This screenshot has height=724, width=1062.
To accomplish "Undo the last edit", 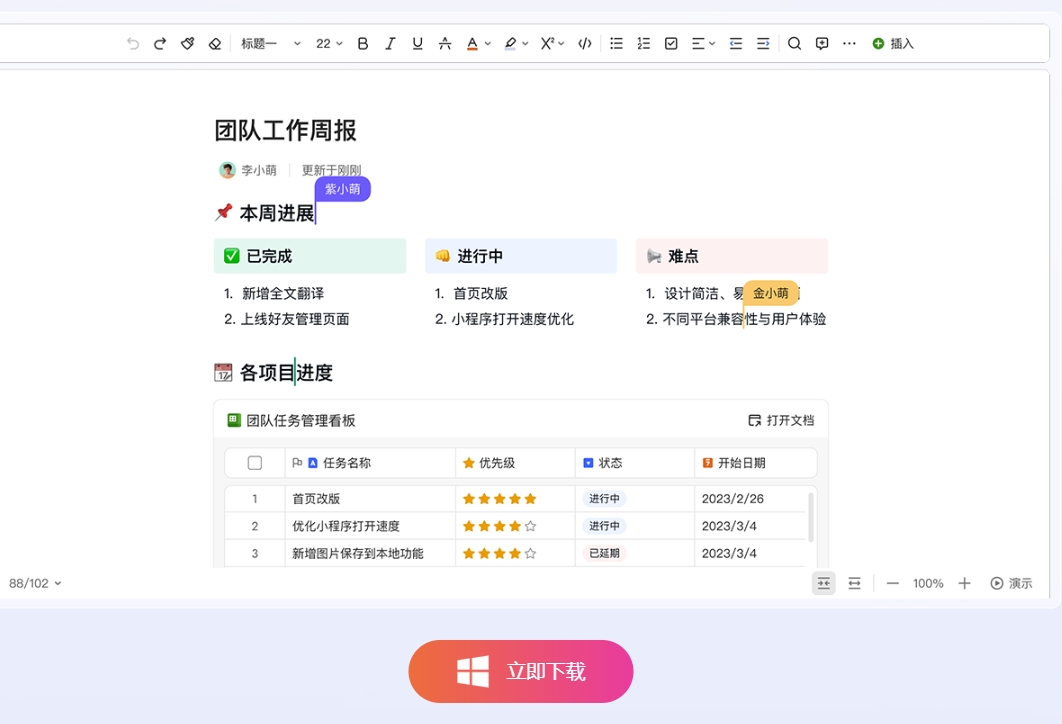I will pos(132,43).
